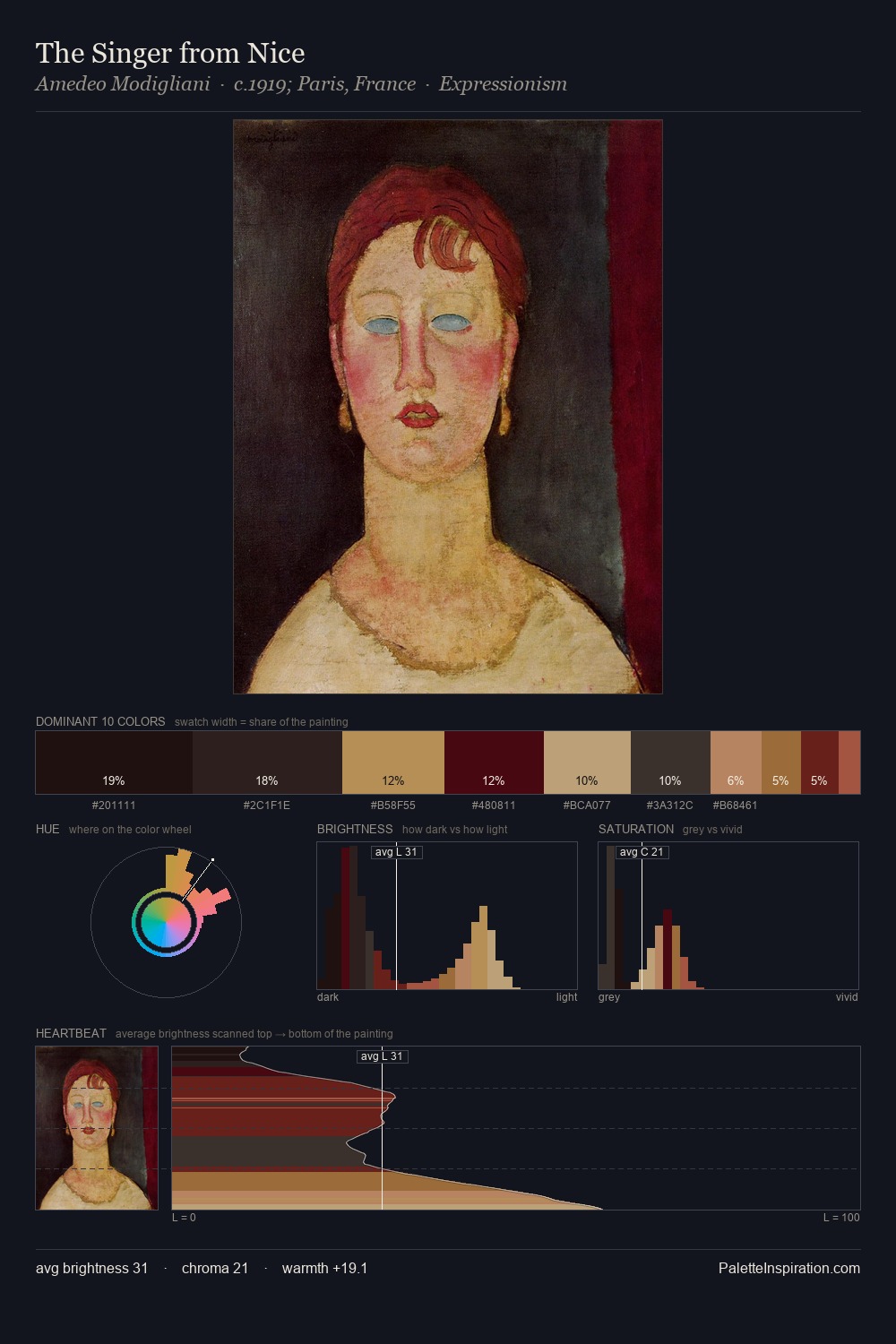
Task: Click the 'Expressionism' style text
Action: (x=503, y=84)
